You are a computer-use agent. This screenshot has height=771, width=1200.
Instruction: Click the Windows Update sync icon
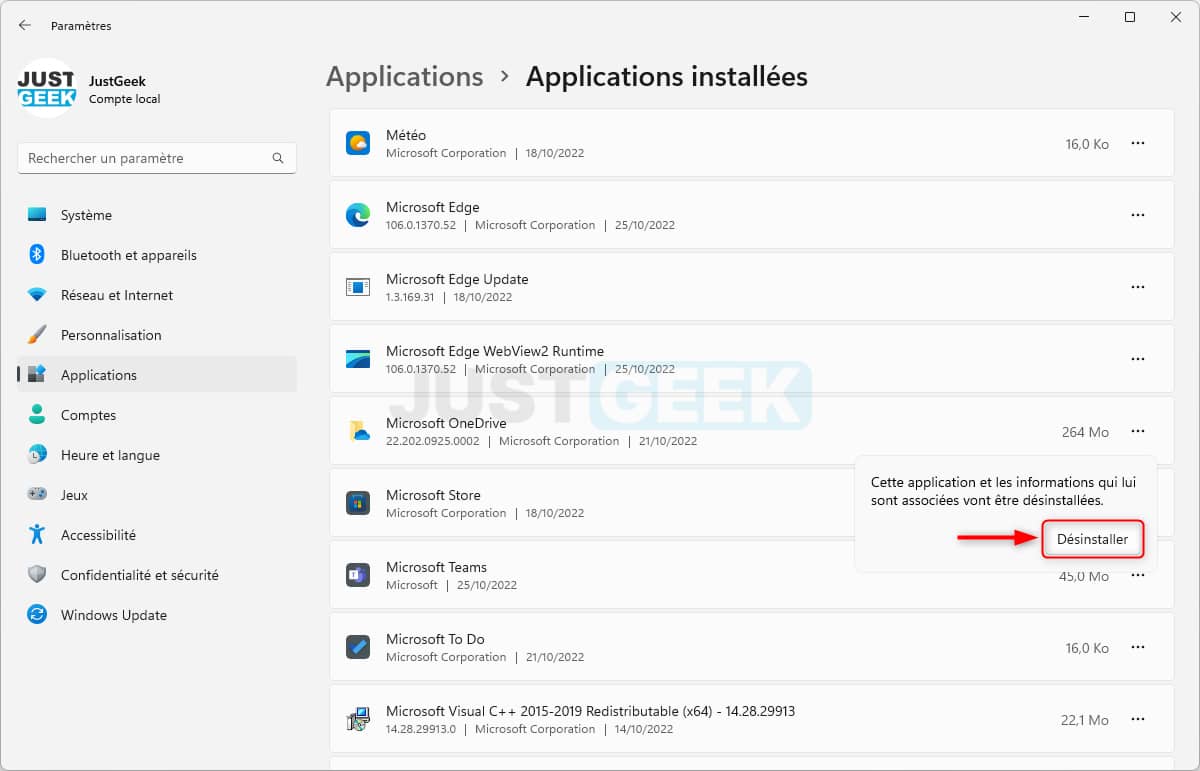37,615
